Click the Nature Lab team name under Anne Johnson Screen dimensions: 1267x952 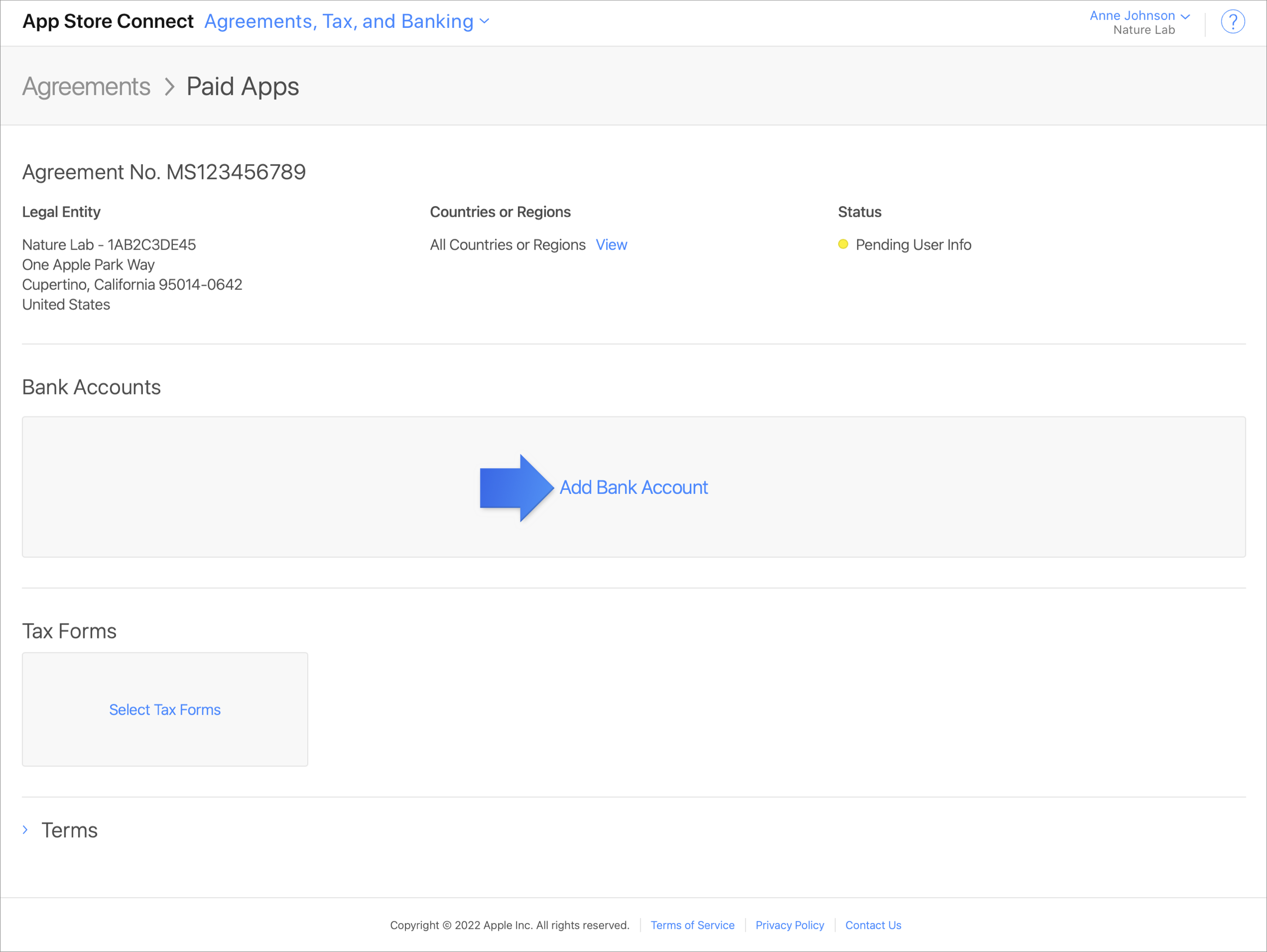[1143, 30]
